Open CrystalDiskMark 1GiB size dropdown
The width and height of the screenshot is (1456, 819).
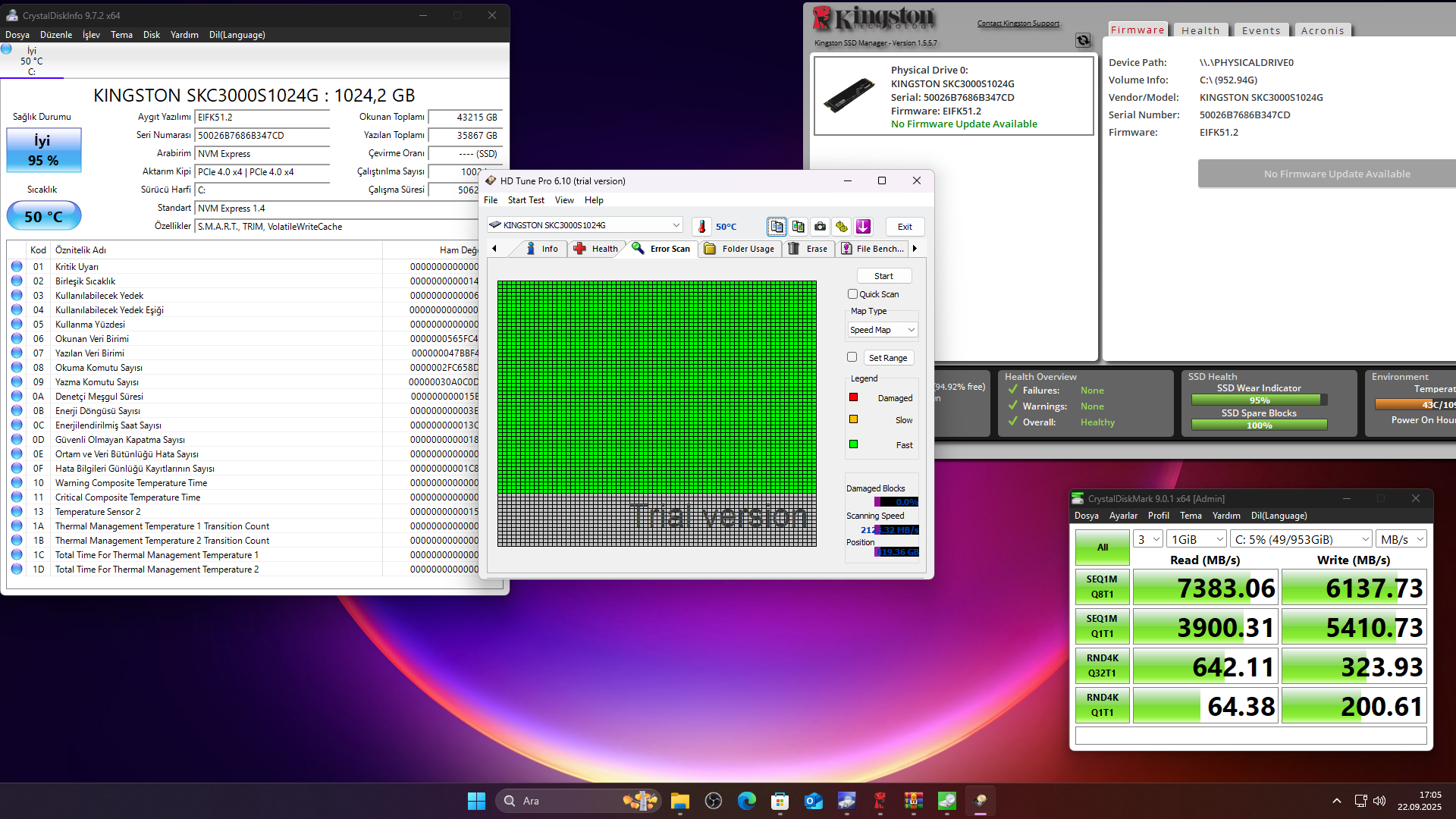click(1197, 539)
